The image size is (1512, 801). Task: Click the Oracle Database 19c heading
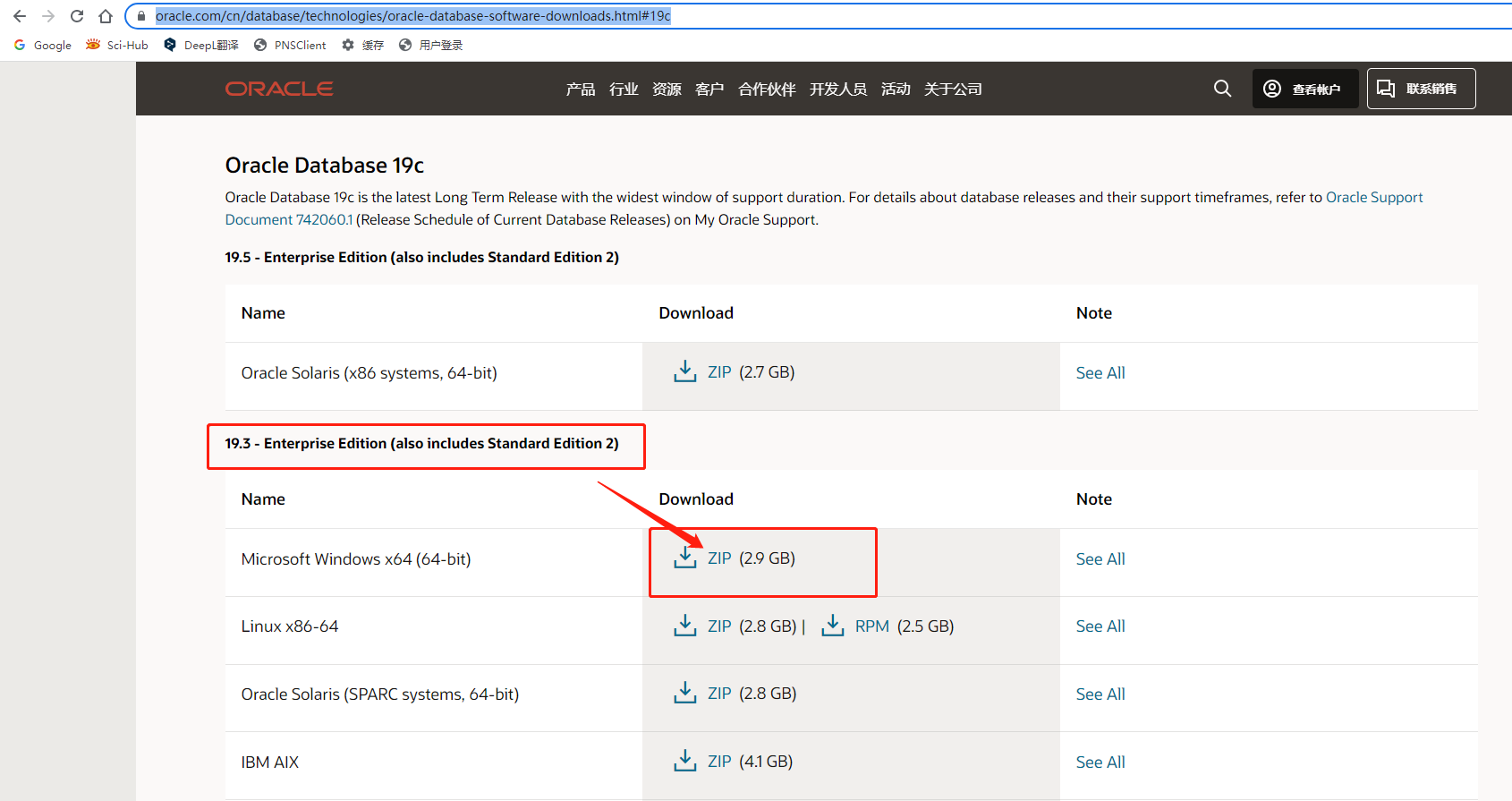325,166
